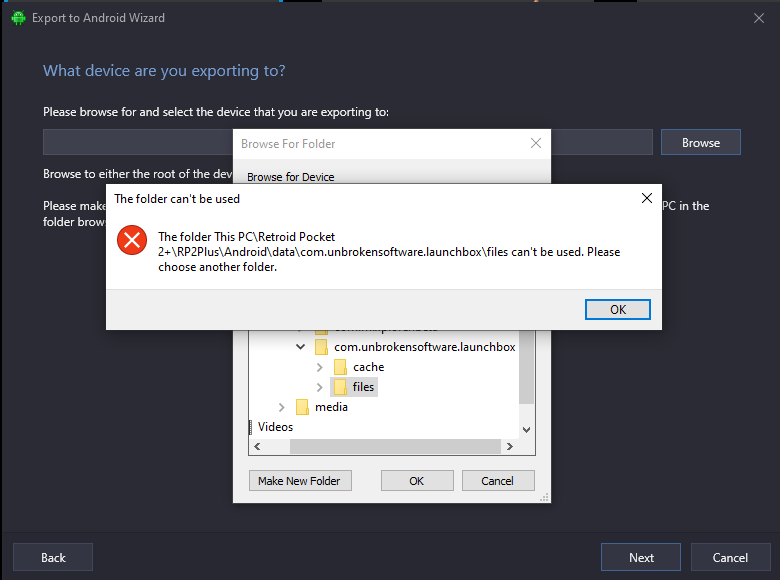
Task: Select the cache folder
Action: (369, 367)
